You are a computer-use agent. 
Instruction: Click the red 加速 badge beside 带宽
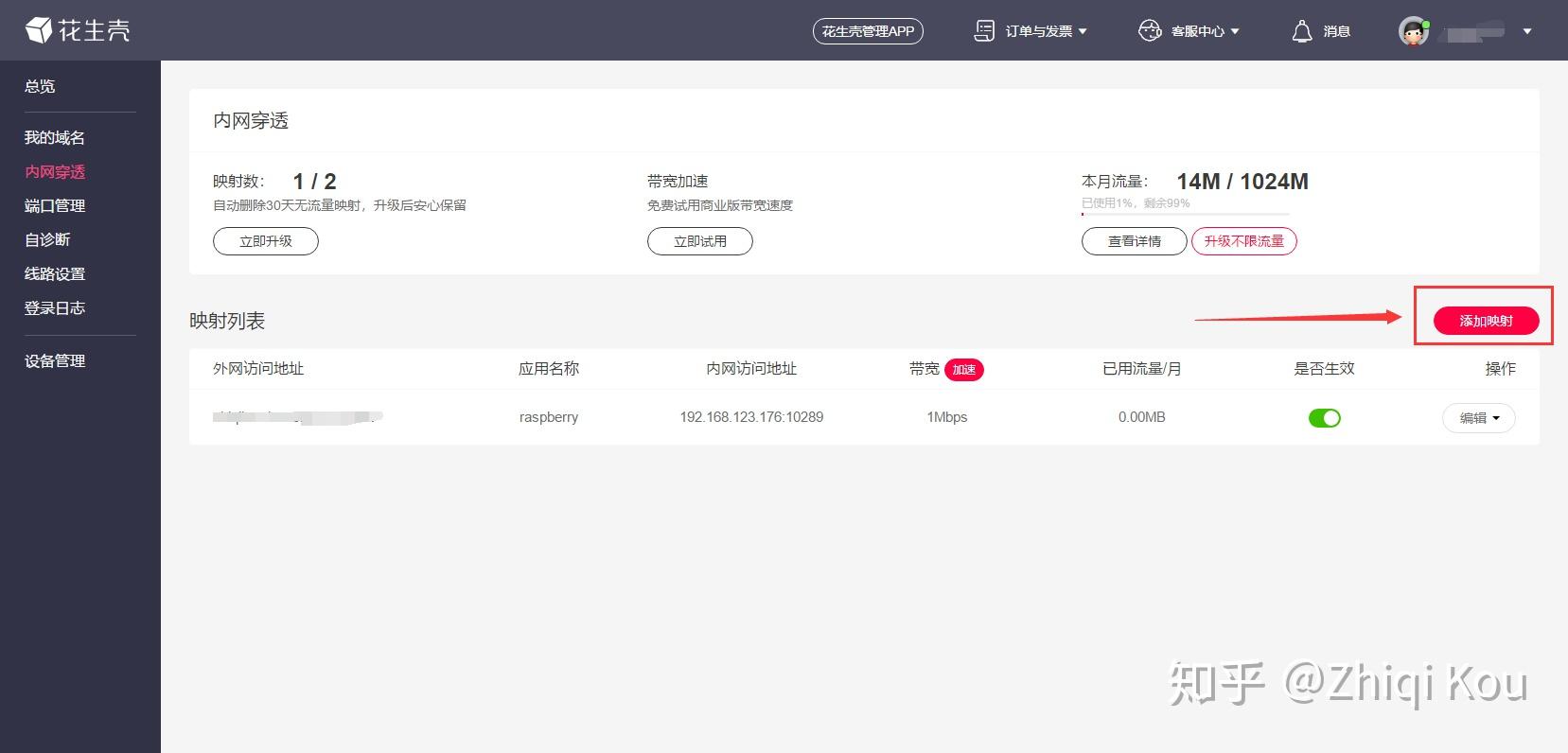(x=963, y=370)
